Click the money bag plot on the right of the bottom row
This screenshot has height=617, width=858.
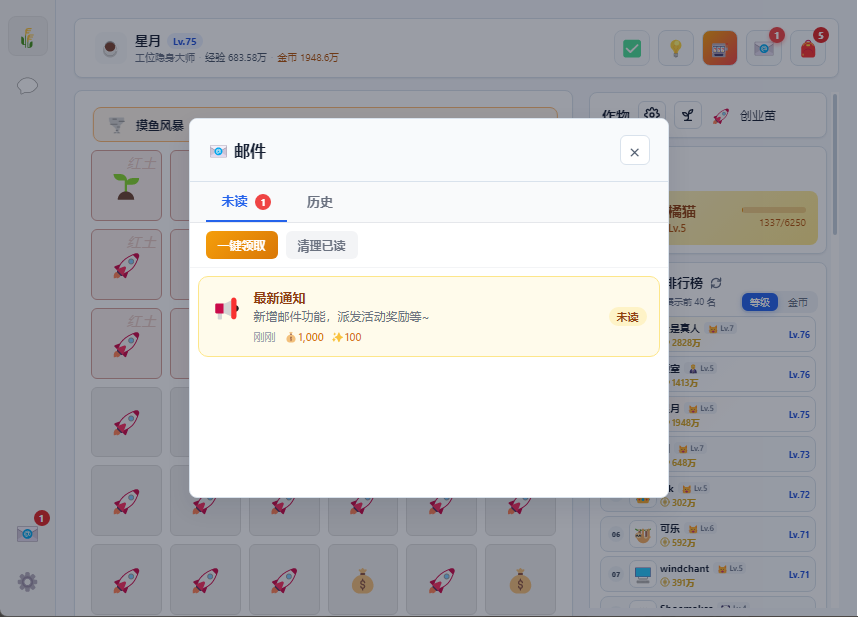[520, 580]
